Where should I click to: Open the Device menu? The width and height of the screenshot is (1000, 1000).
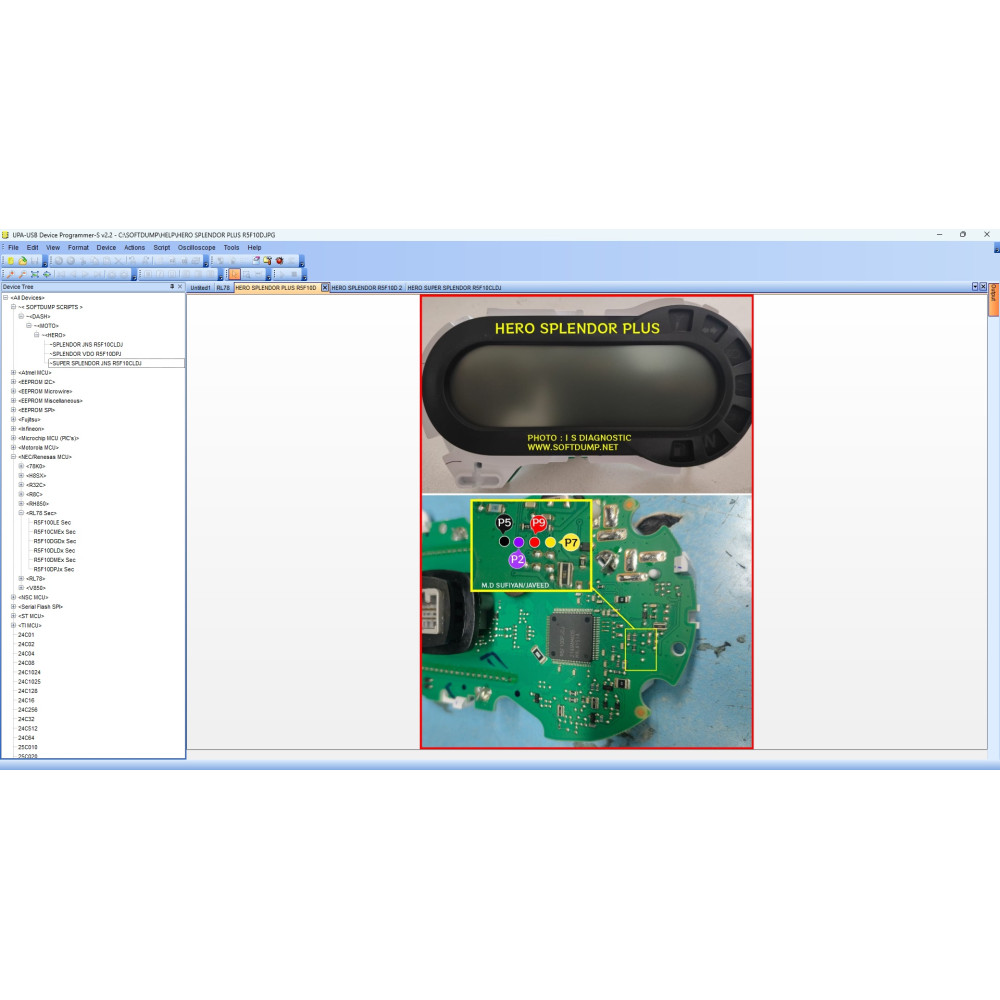coord(107,247)
